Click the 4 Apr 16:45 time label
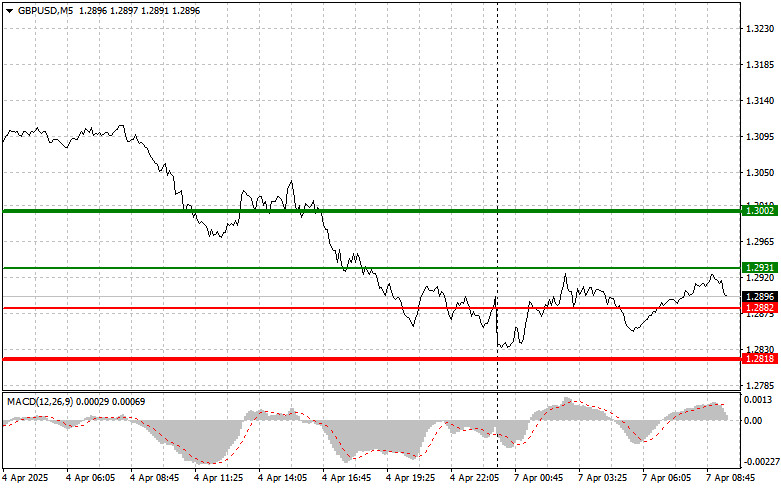The width and height of the screenshot is (781, 489). pos(347,478)
